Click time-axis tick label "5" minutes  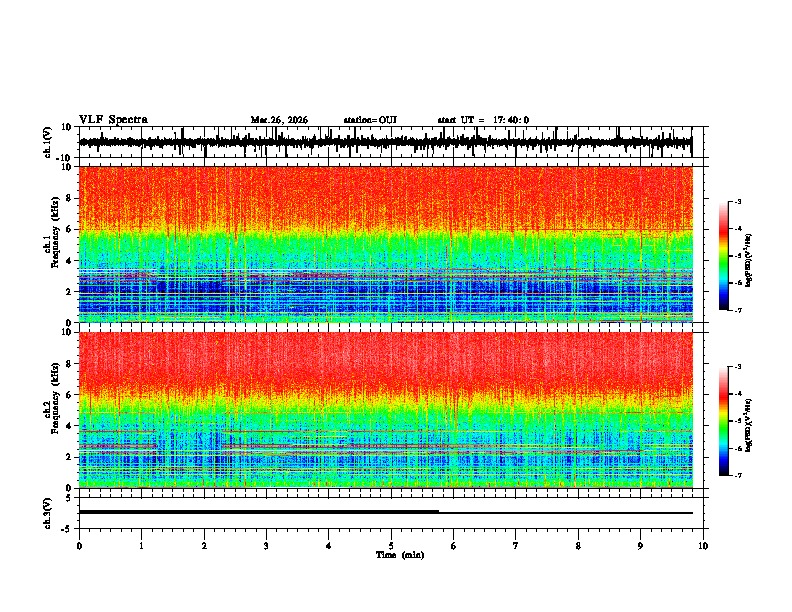tap(391, 546)
